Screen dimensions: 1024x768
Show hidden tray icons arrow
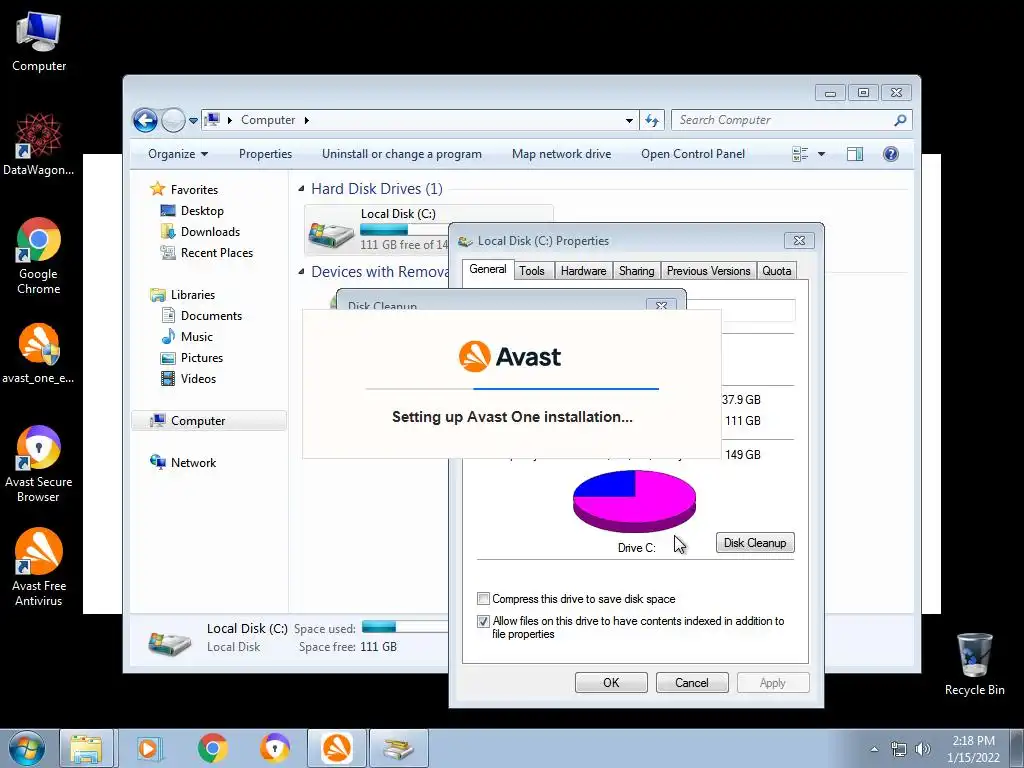coord(874,749)
